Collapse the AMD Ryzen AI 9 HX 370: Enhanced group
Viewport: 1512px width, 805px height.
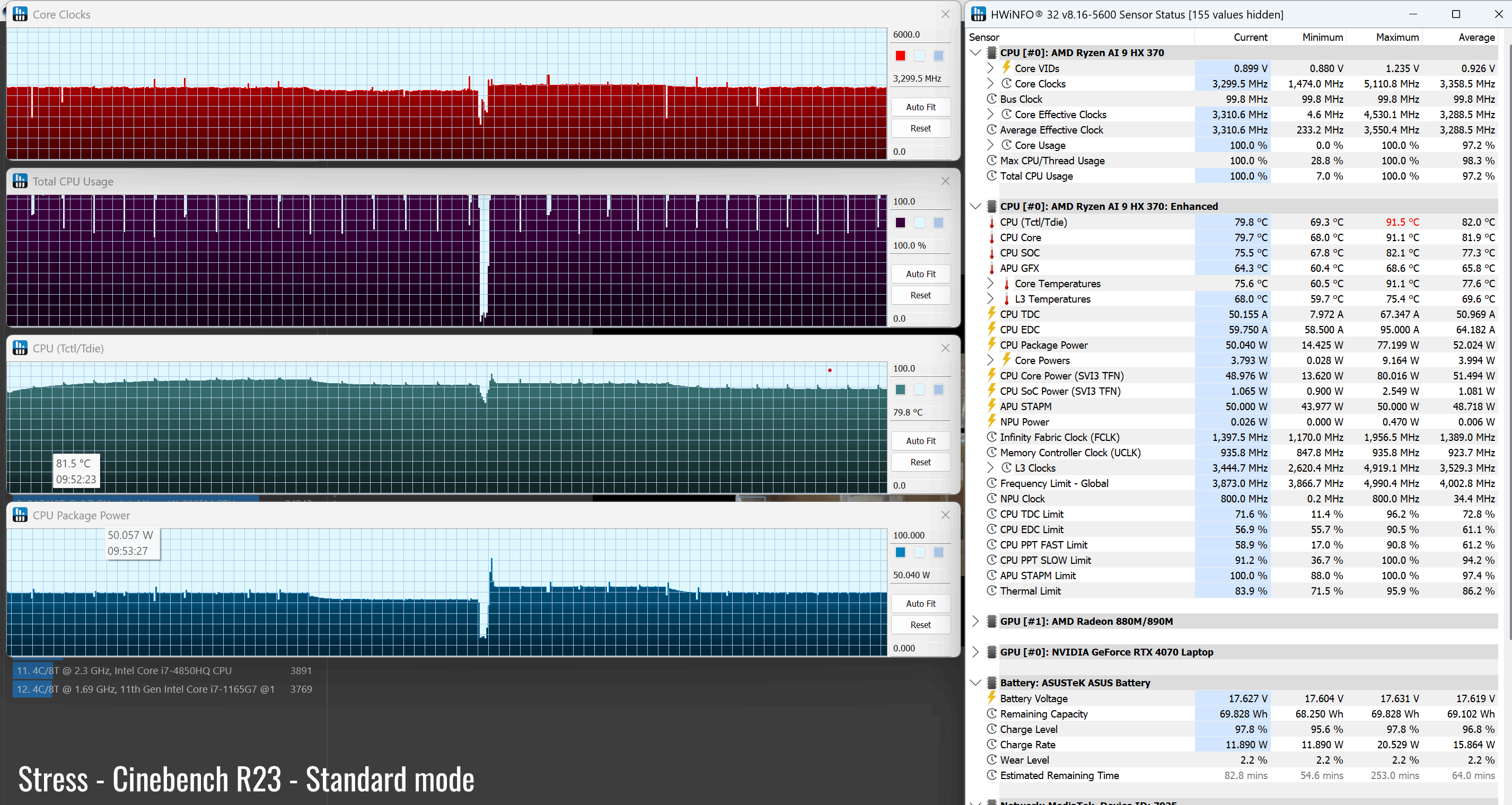tap(975, 206)
